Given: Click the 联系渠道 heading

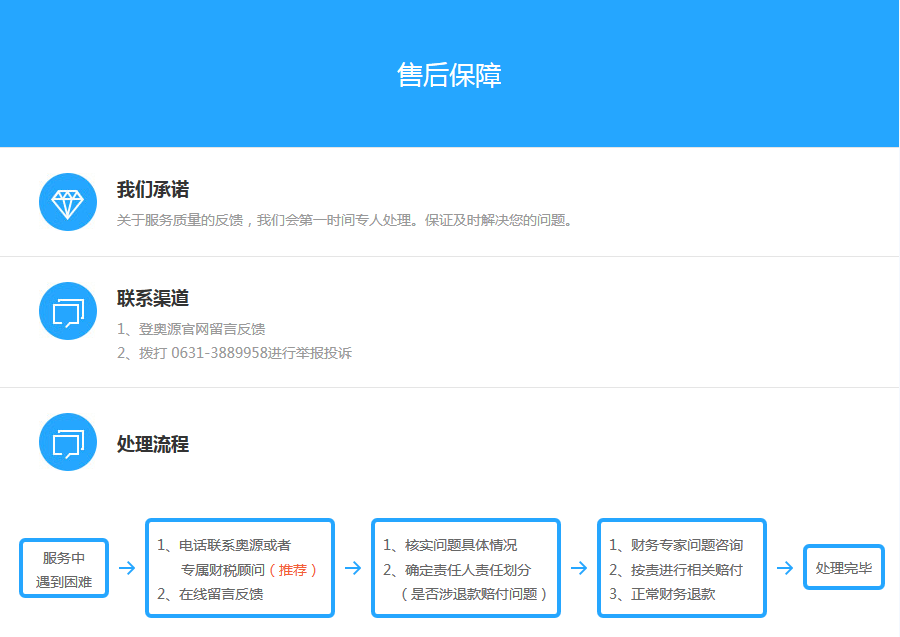Looking at the screenshot, I should click(153, 299).
